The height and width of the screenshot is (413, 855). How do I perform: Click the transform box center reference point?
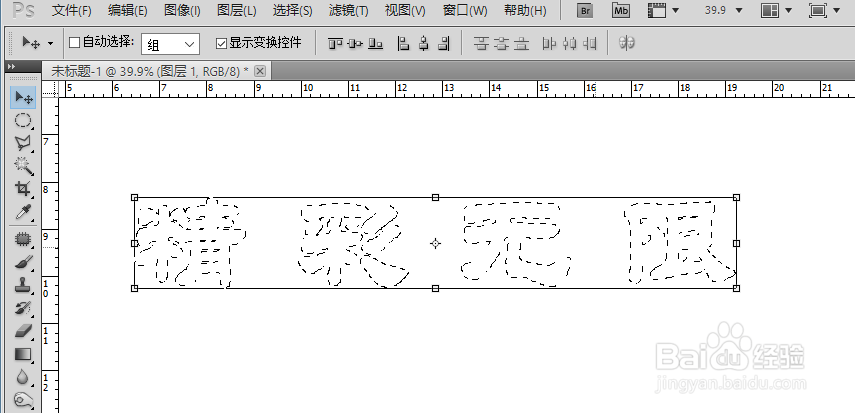(435, 243)
